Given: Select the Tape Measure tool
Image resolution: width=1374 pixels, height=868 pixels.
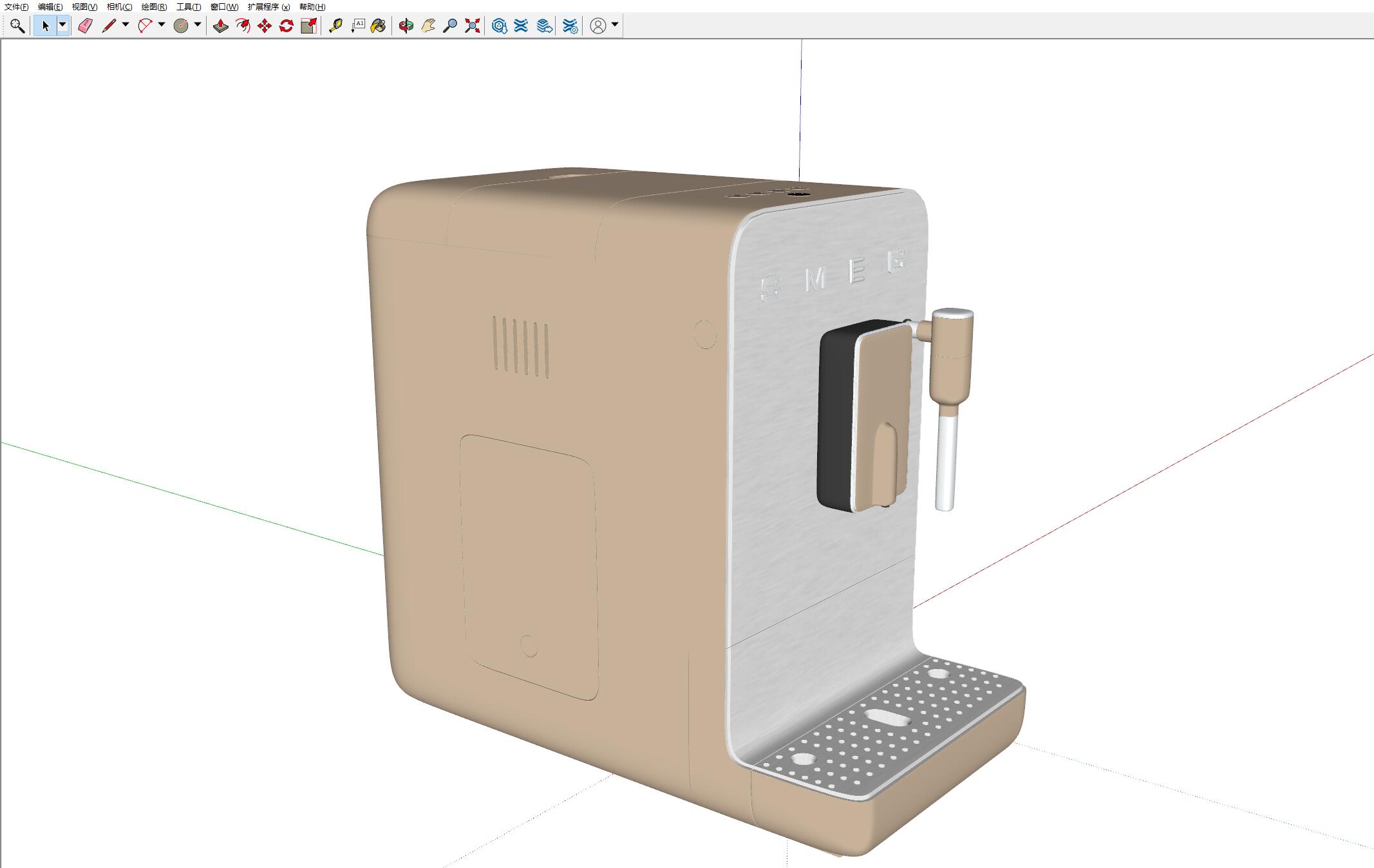Looking at the screenshot, I should point(335,26).
